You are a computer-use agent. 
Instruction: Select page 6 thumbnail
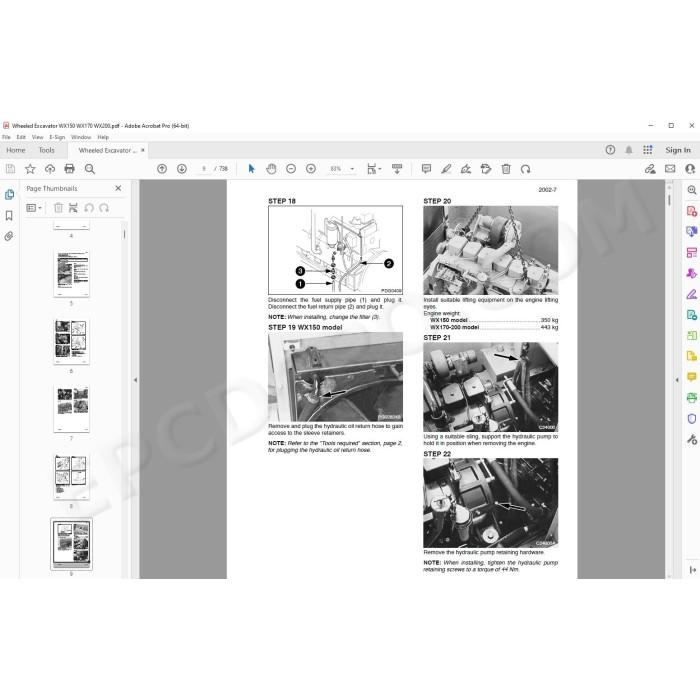(71, 342)
